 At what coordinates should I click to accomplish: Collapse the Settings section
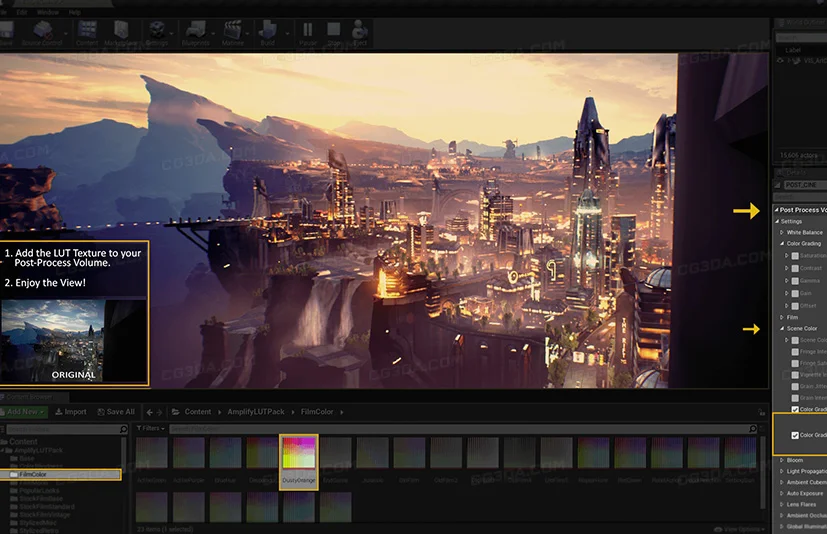[x=777, y=221]
